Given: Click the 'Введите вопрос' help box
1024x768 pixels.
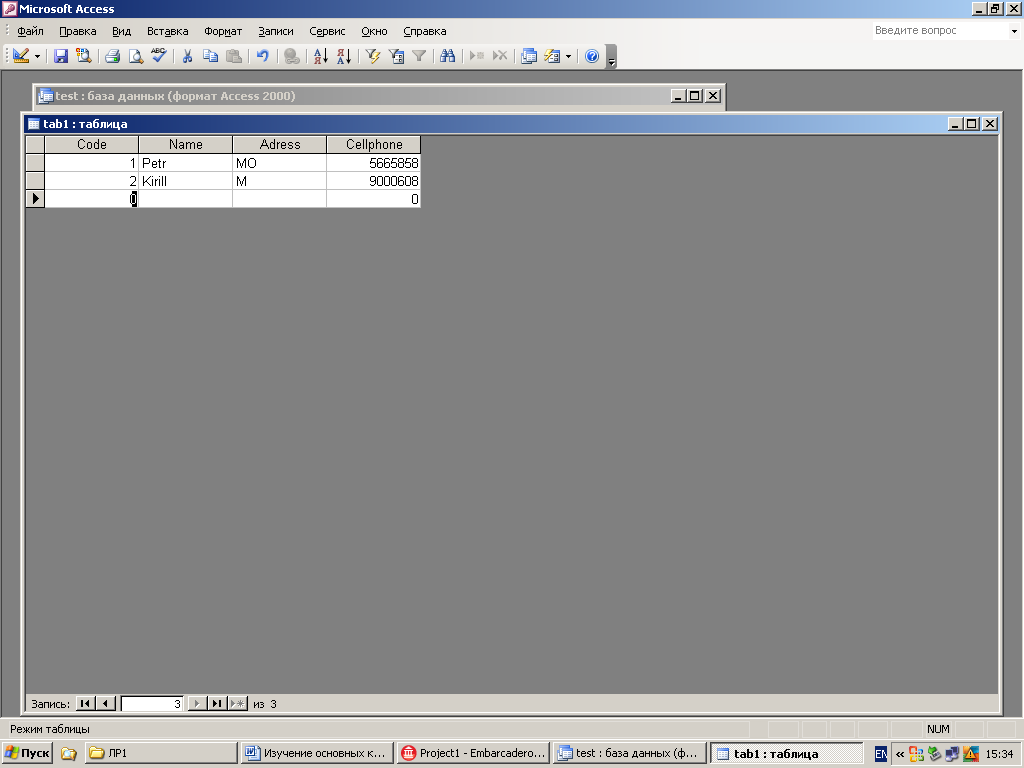Looking at the screenshot, I should [x=940, y=31].
